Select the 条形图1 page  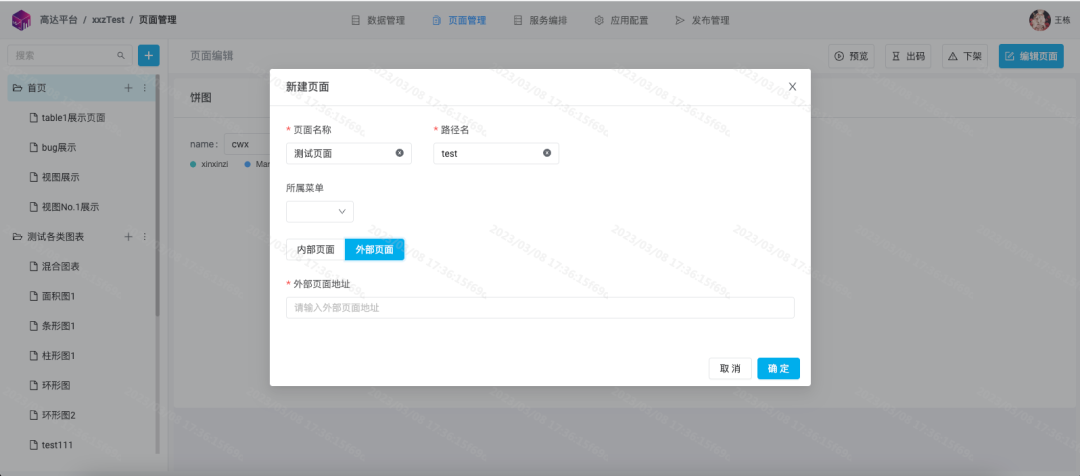[58, 326]
